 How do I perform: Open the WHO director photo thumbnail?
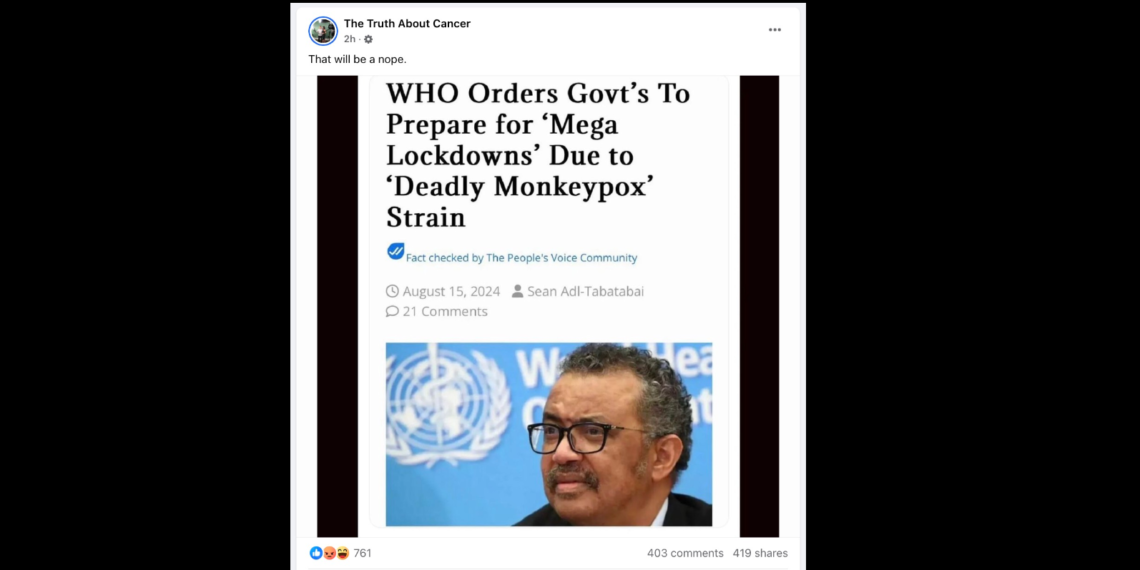[549, 434]
